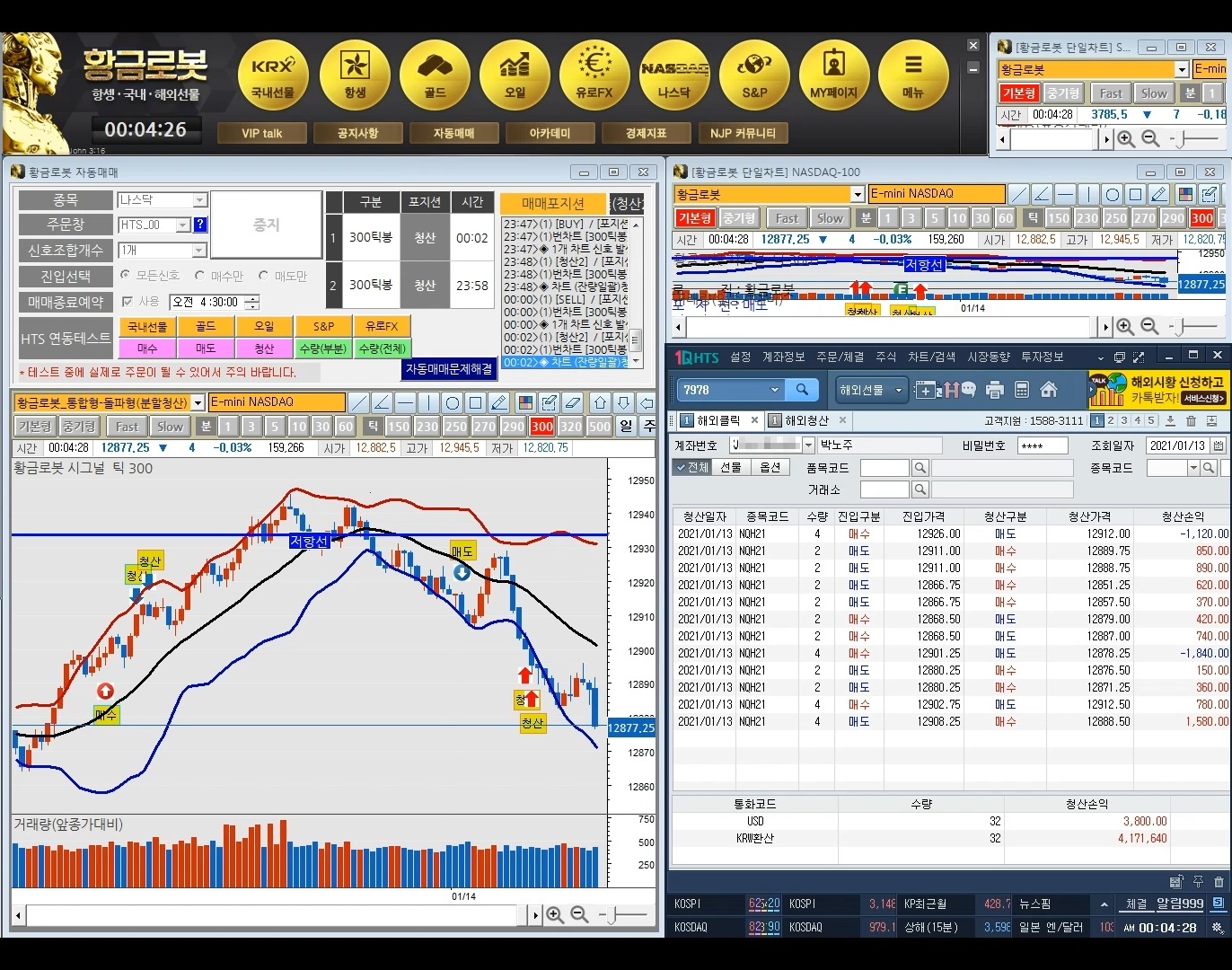Open the 주문/체결 menu in 1QHTS
This screenshot has width=1232, height=970.
click(840, 357)
